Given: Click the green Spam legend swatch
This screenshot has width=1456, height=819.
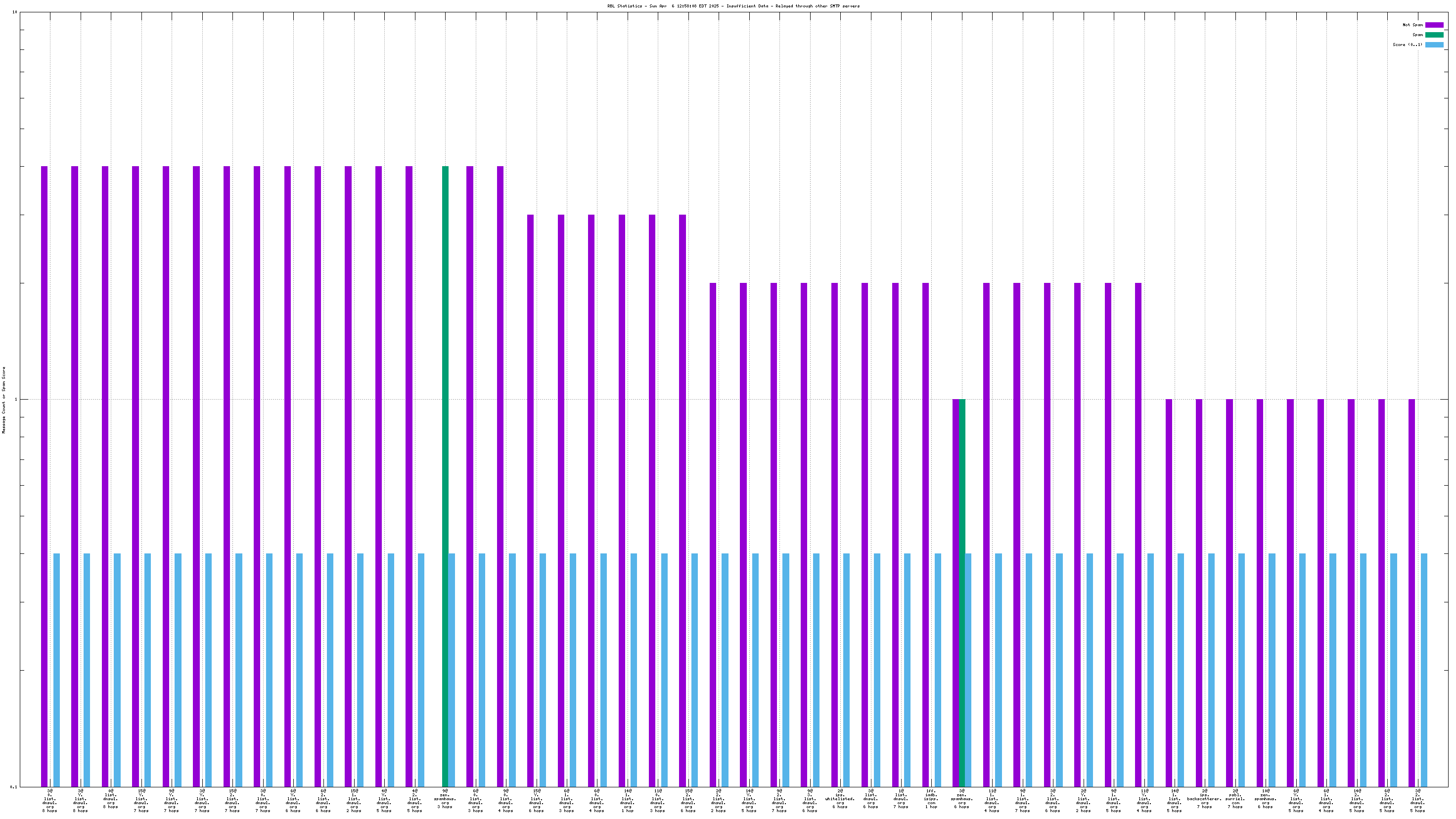Looking at the screenshot, I should pyautogui.click(x=1434, y=35).
